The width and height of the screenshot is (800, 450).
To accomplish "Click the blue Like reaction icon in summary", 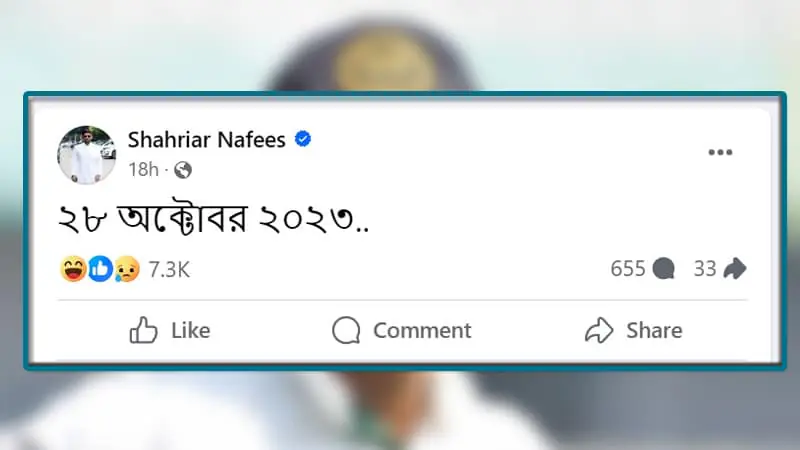I will [99, 268].
